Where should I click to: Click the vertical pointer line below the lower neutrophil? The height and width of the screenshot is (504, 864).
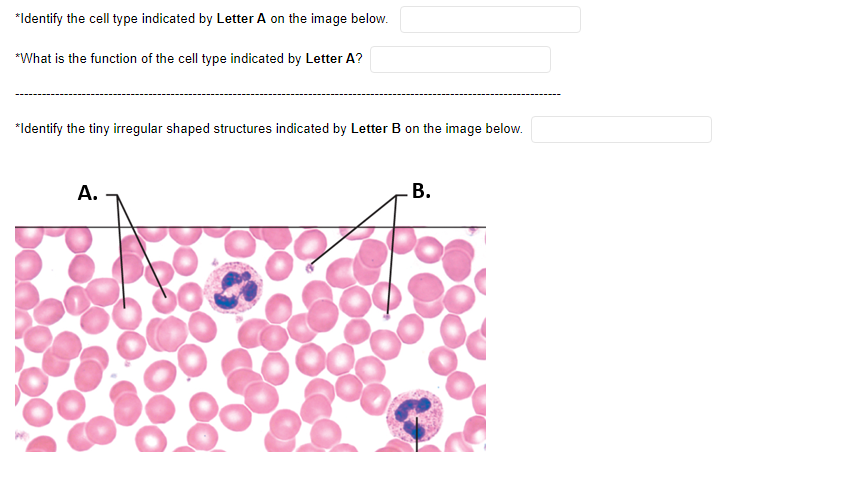coord(417,435)
